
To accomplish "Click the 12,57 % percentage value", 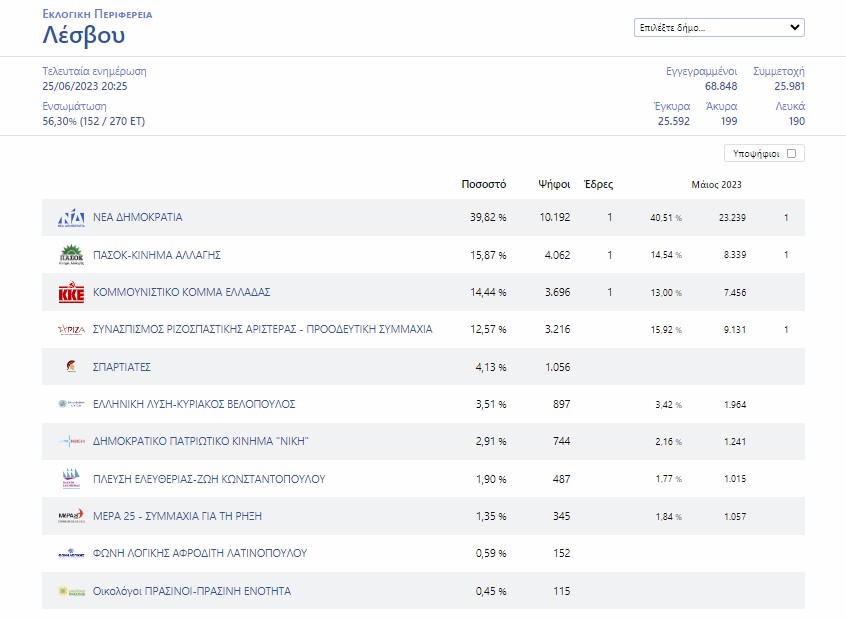I will (488, 329).
